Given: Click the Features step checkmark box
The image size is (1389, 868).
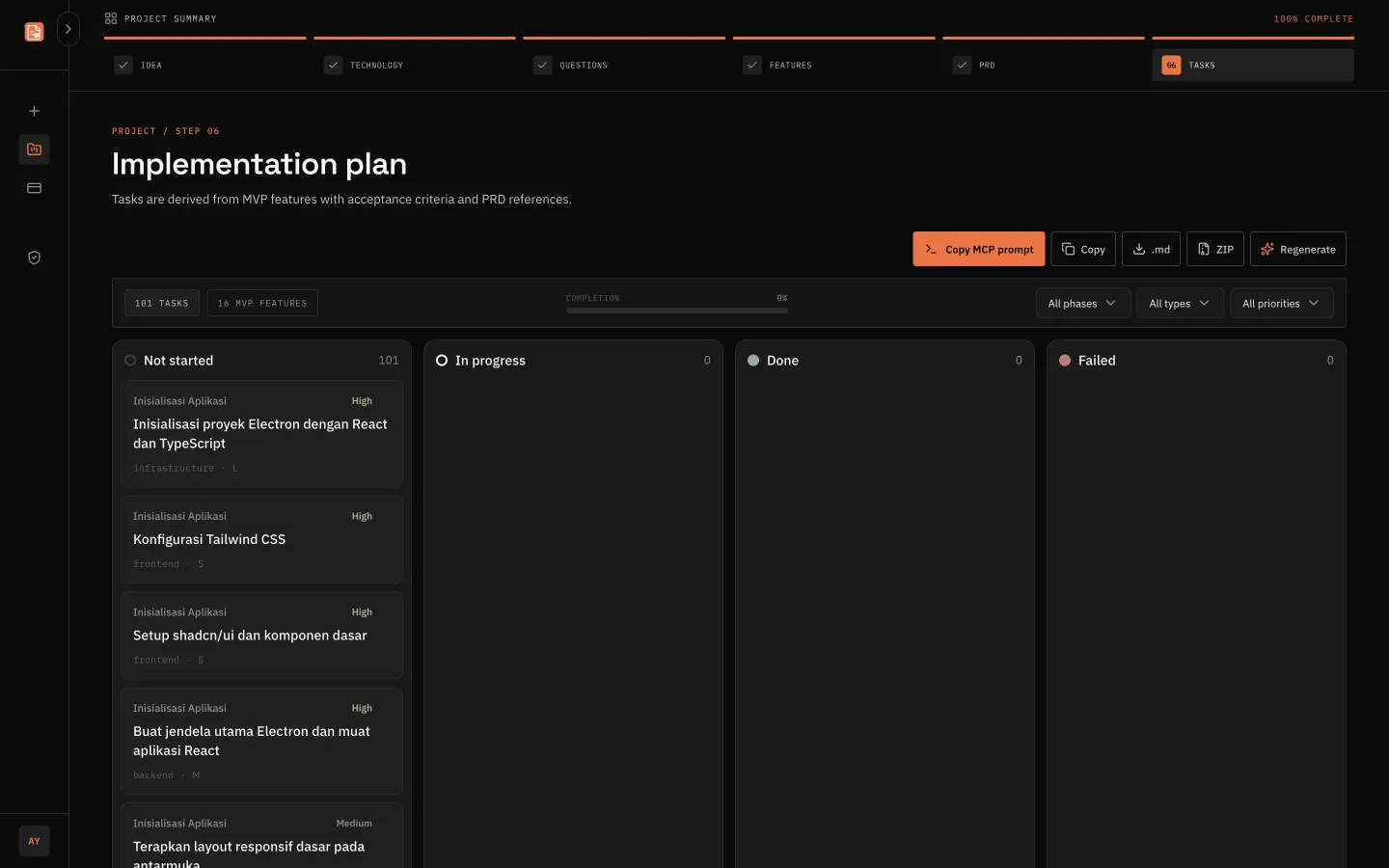Looking at the screenshot, I should click(752, 66).
